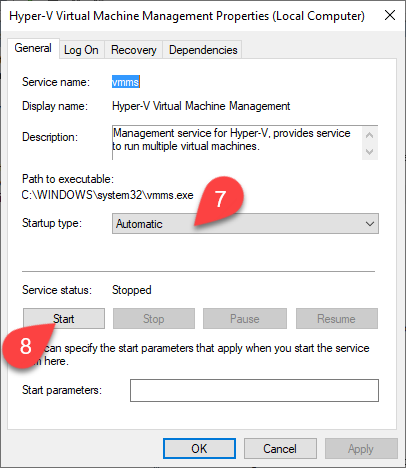
Task: Click the description scroll down arrow
Action: click(369, 152)
